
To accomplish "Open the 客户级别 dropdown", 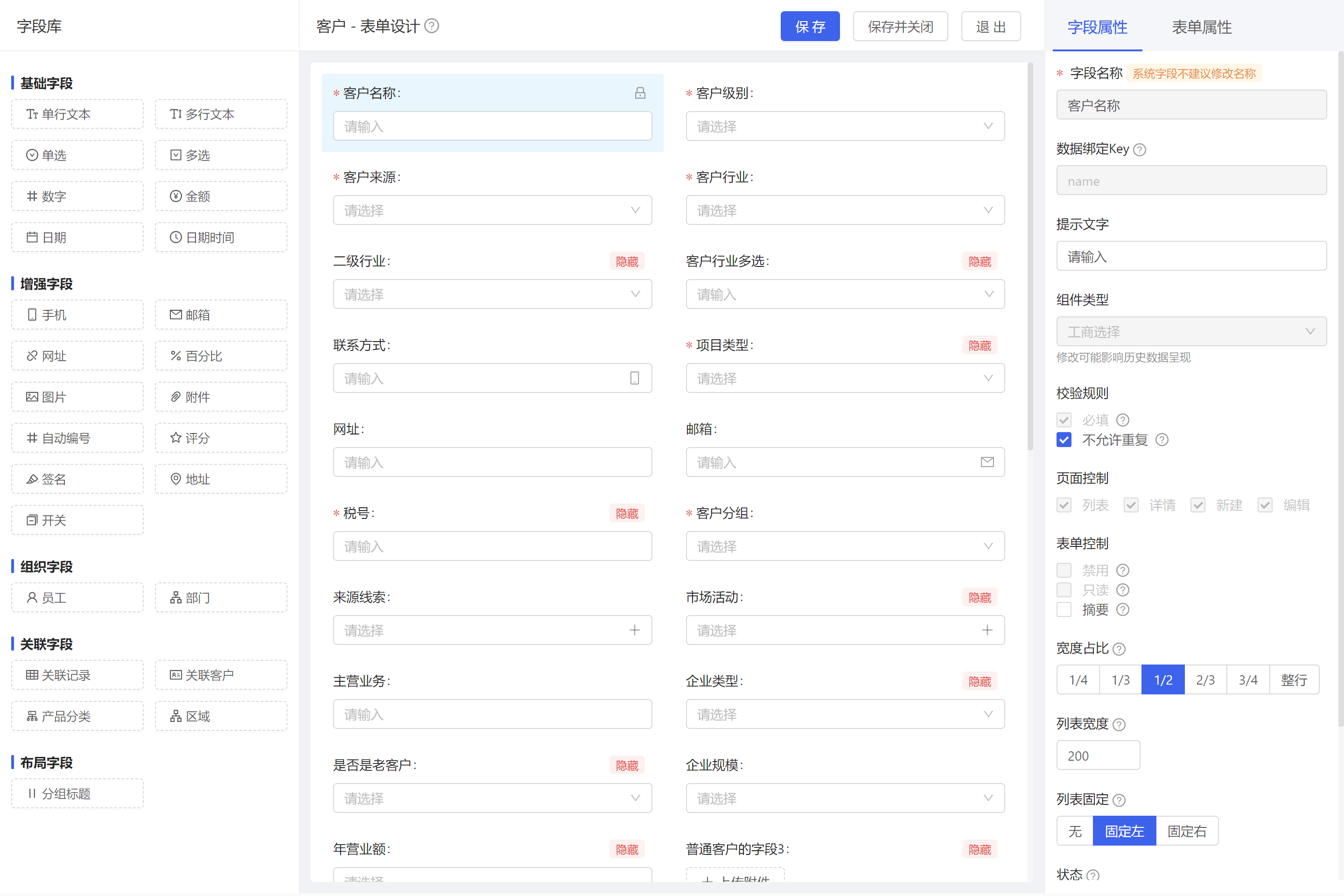I will [845, 126].
